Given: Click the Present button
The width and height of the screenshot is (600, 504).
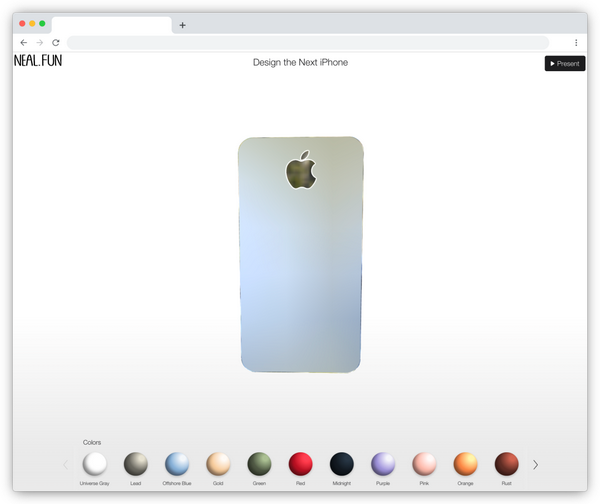Looking at the screenshot, I should [565, 64].
